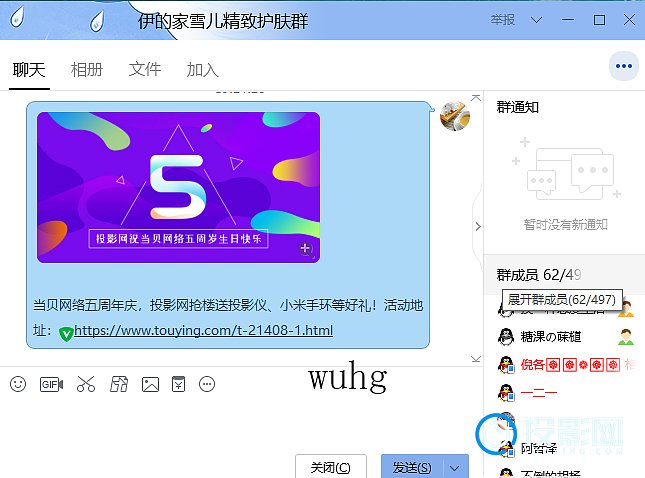Select member 一二一 in the list
645x478 pixels.
click(564, 392)
